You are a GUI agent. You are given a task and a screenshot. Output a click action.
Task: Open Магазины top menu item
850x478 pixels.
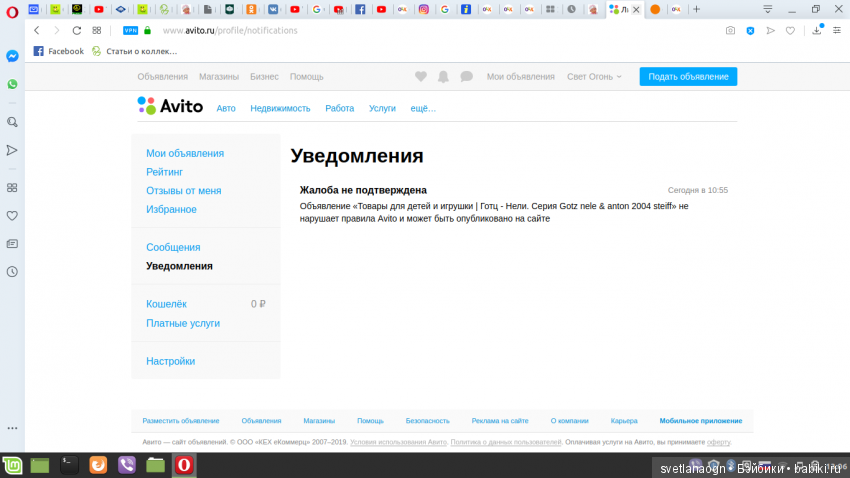(219, 76)
